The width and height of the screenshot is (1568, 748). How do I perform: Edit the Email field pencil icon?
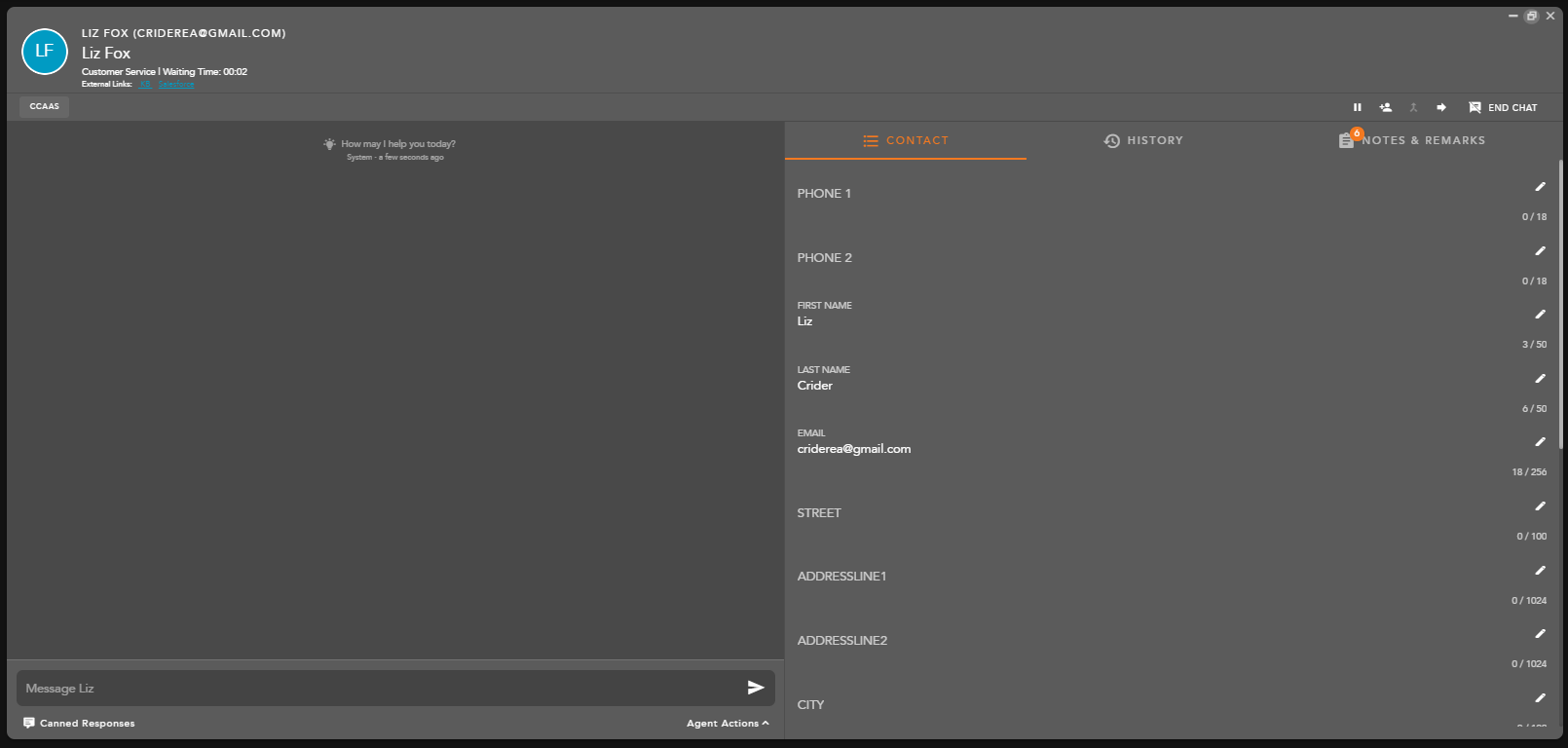tap(1540, 442)
